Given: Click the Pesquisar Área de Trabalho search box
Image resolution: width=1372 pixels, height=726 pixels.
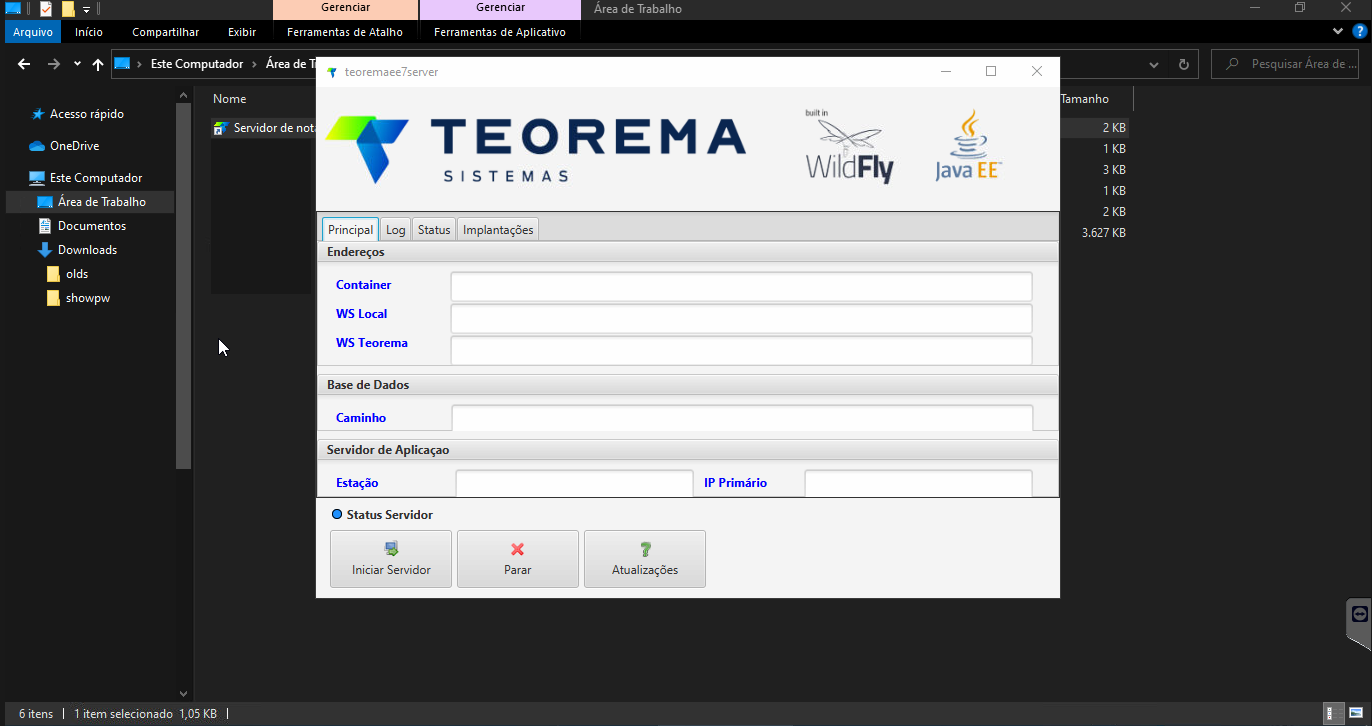Looking at the screenshot, I should coord(1285,64).
